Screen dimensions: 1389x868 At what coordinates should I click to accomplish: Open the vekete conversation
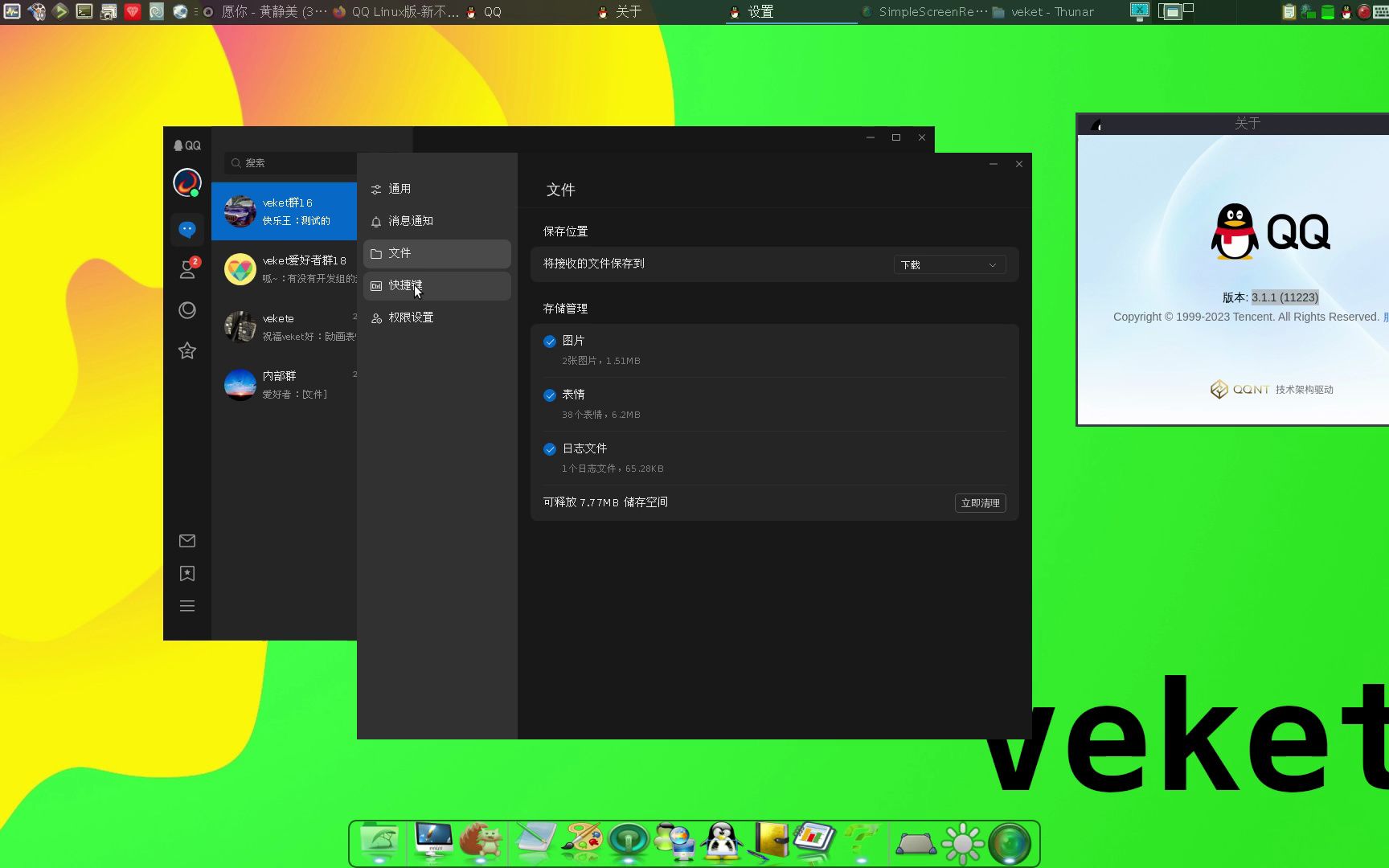pos(284,327)
